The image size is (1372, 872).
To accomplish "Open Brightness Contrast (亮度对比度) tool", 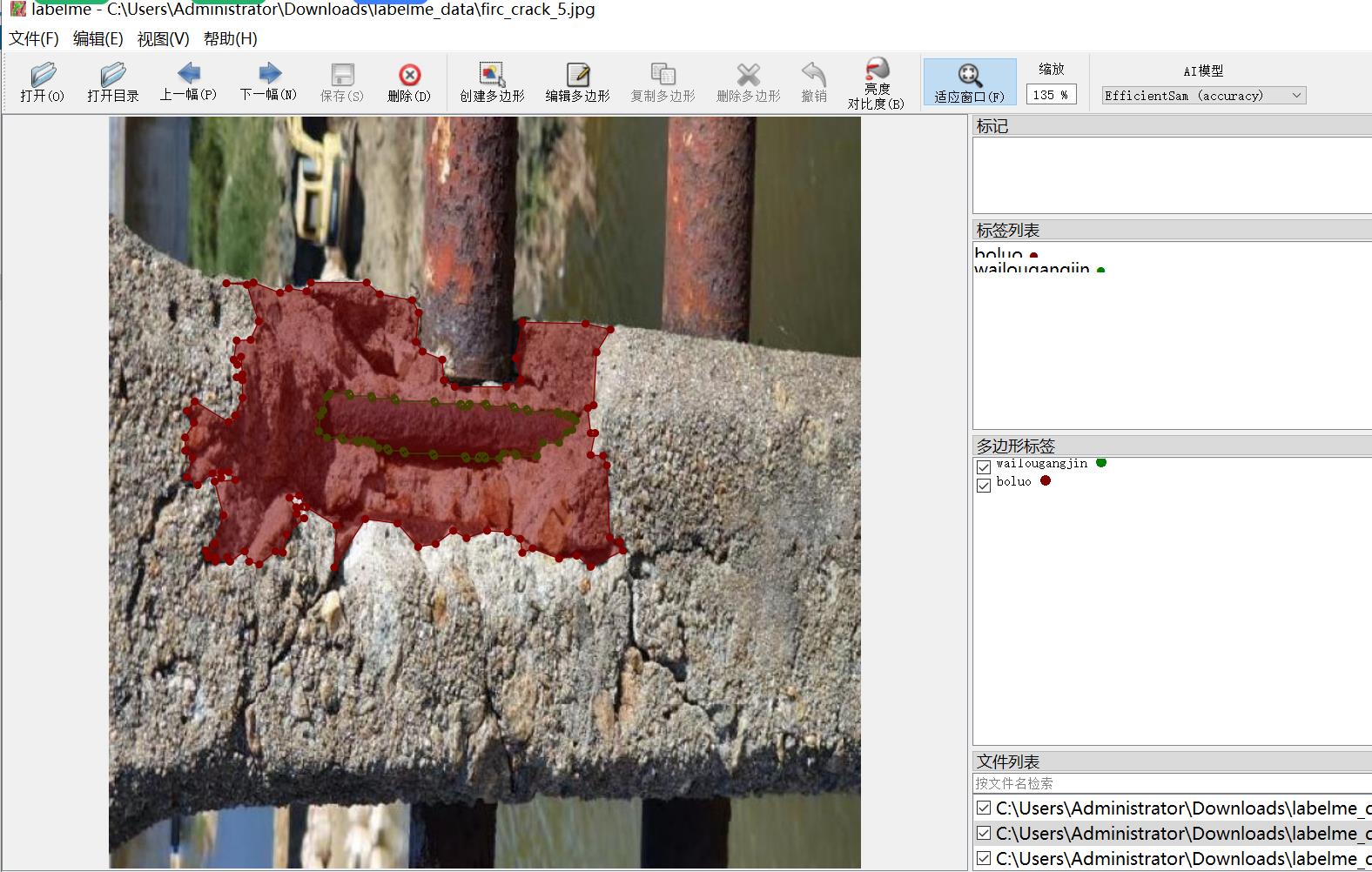I will tap(876, 82).
